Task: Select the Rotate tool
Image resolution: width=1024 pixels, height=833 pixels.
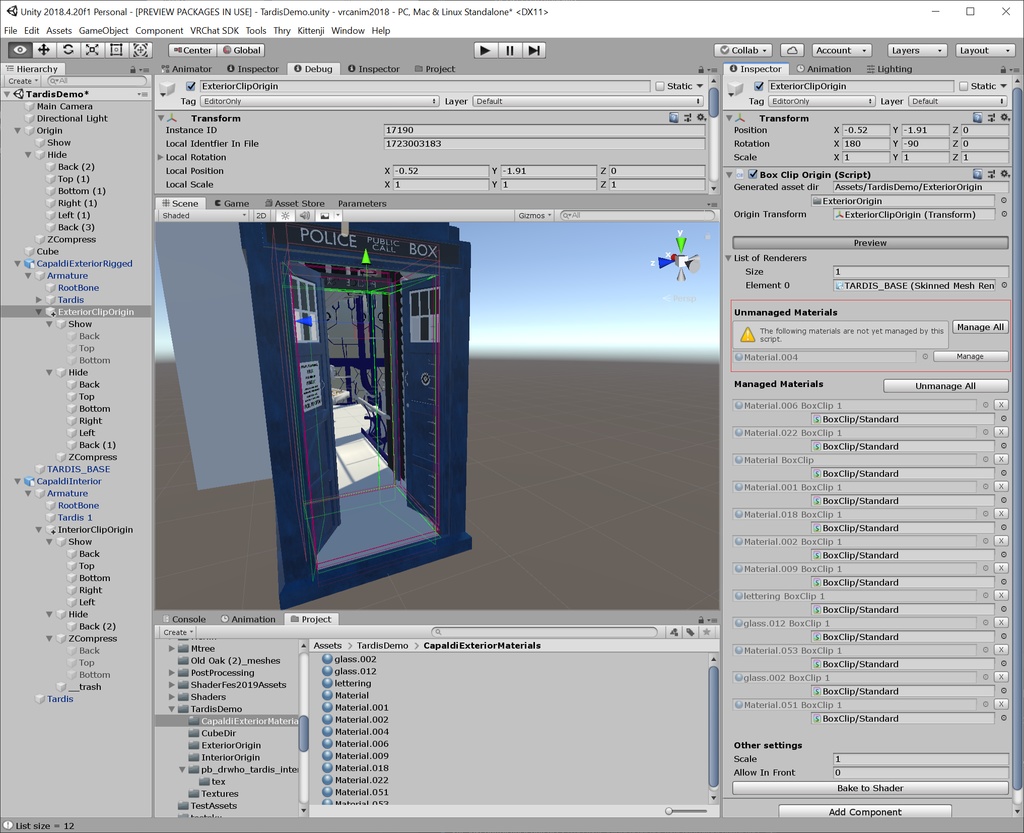Action: [x=67, y=50]
